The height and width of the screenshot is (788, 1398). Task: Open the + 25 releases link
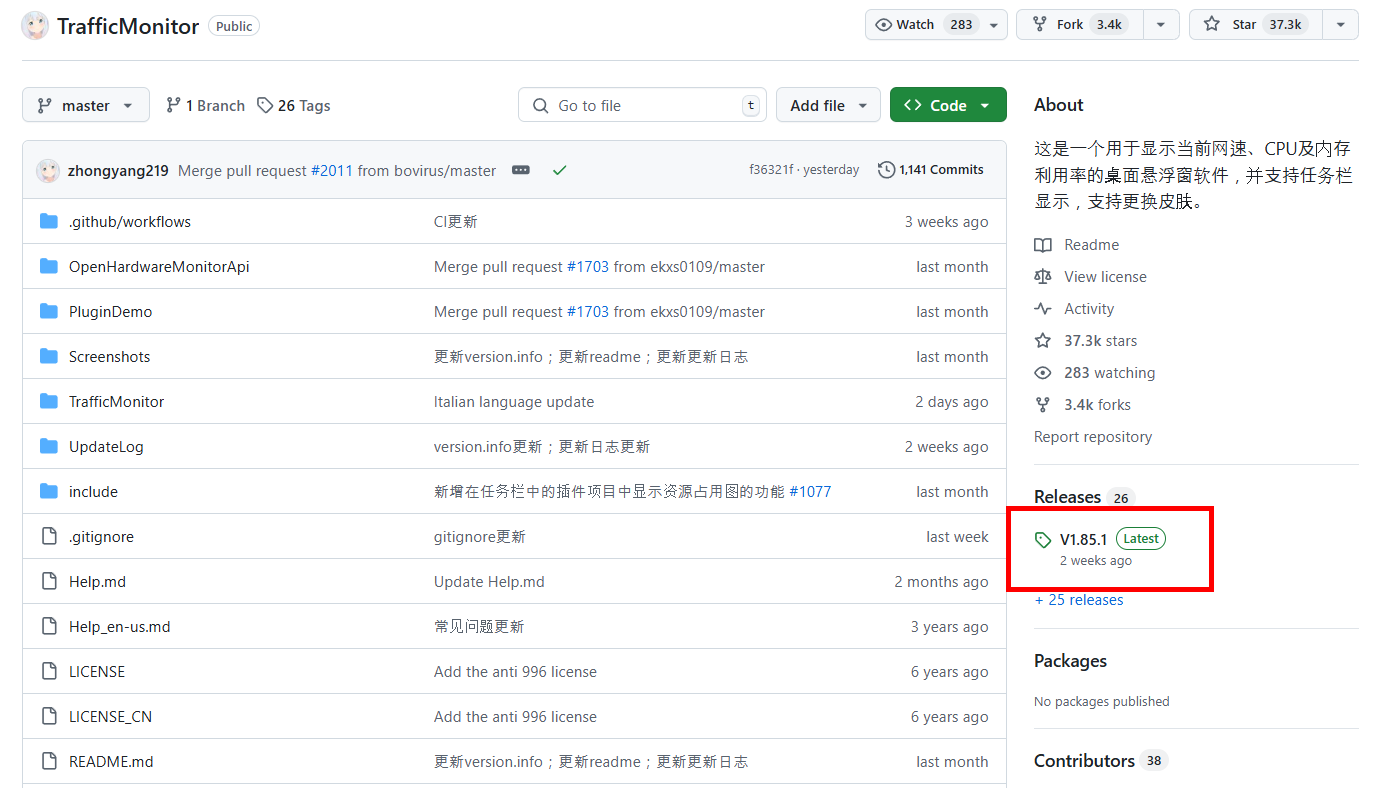[x=1079, y=600]
